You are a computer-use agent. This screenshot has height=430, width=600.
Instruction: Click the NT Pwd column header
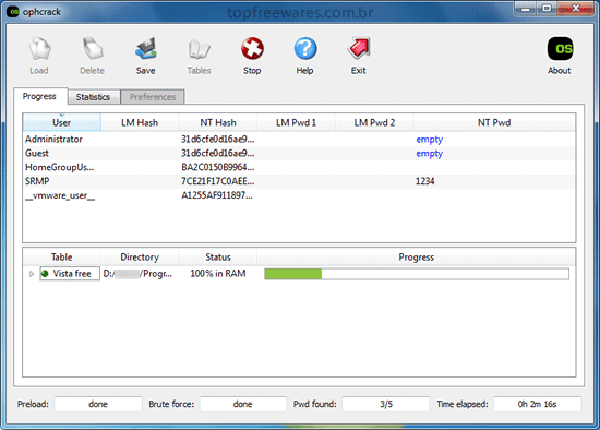coord(494,122)
